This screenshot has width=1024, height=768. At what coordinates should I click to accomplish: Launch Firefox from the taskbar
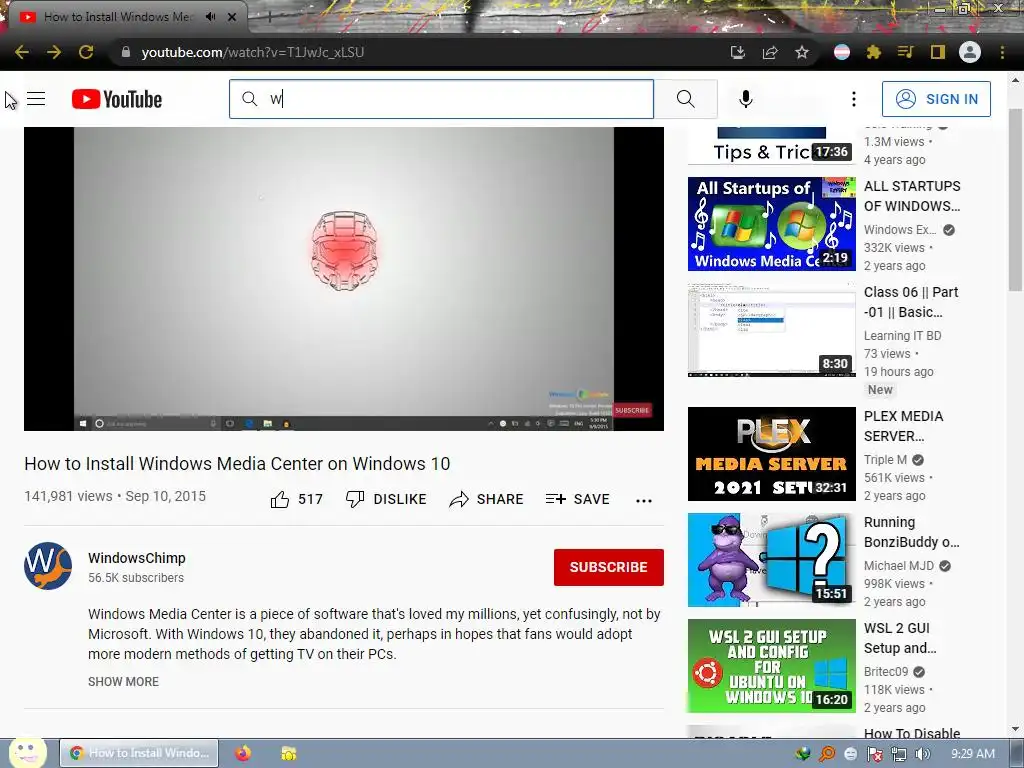coord(243,753)
